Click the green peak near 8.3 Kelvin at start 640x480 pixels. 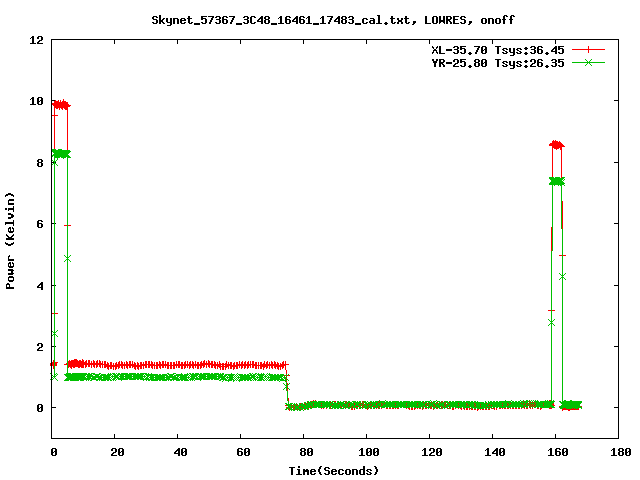tap(61, 154)
